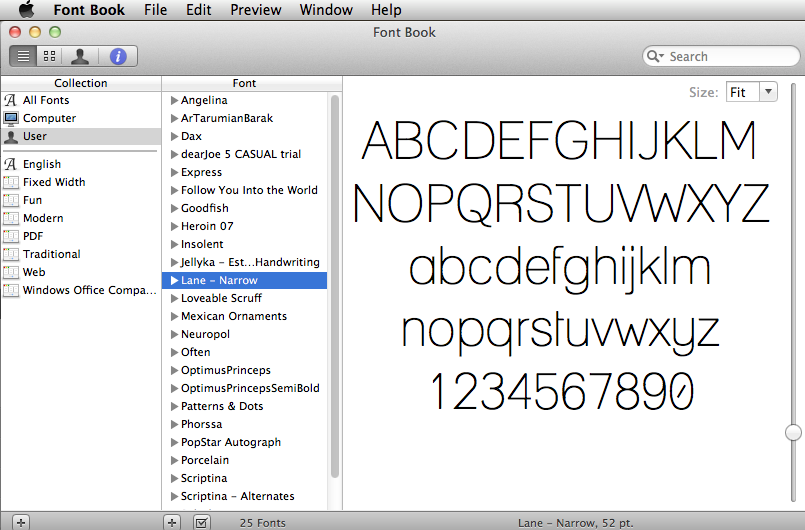Expand the ArTarumianBarak font family
This screenshot has width=805, height=530.
pyautogui.click(x=175, y=118)
